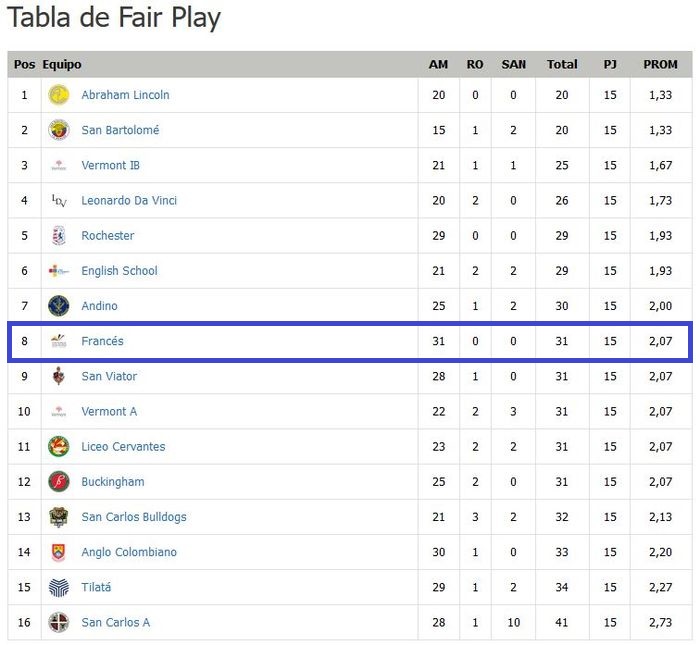Viewport: 700px width, 645px height.
Task: Open the San Viator team link
Action: coord(109,376)
